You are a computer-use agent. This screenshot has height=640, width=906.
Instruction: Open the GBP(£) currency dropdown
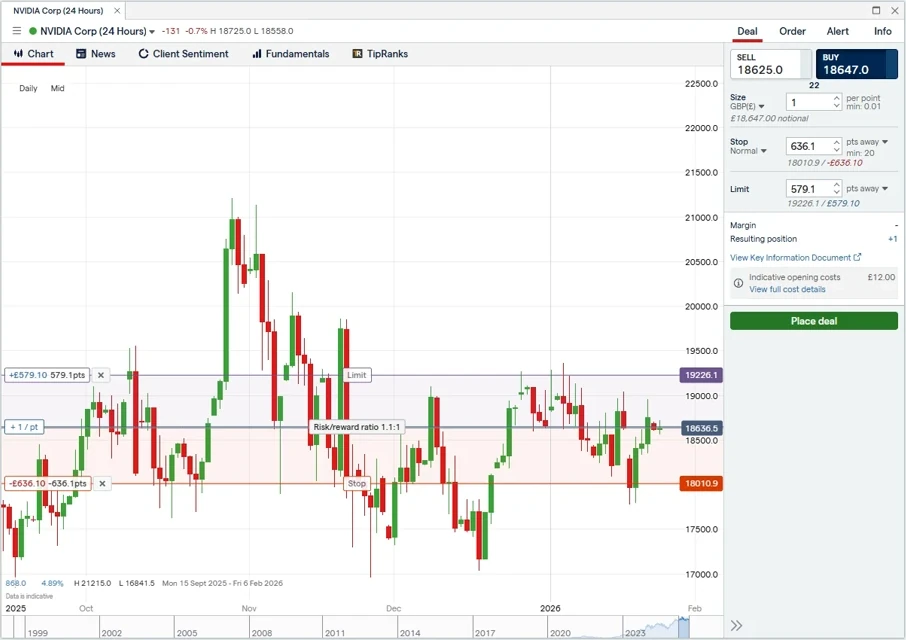tap(747, 106)
